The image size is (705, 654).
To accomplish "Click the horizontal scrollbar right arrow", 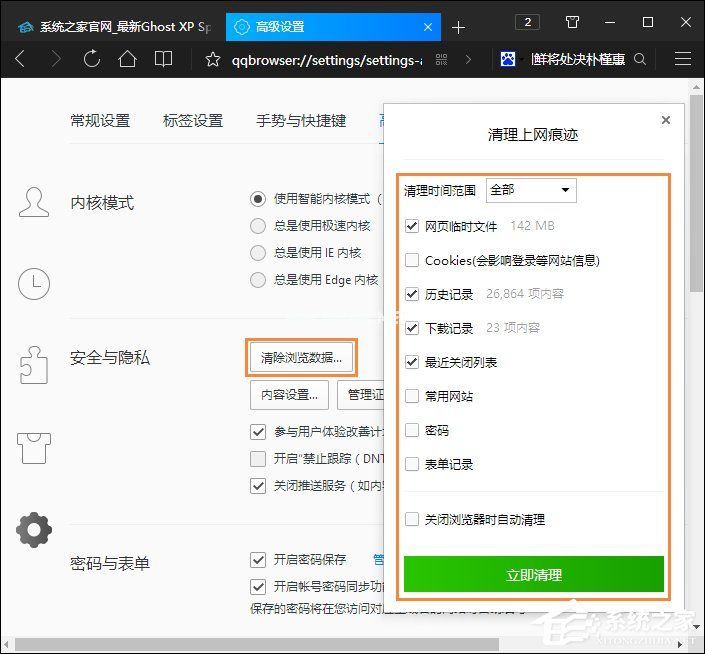I will pyautogui.click(x=680, y=645).
